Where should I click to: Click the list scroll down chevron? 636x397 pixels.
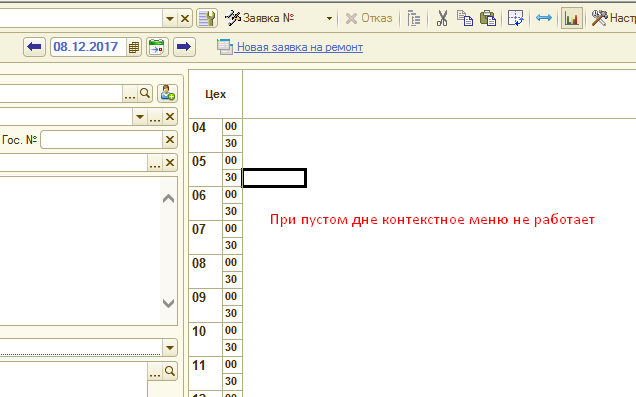click(168, 303)
